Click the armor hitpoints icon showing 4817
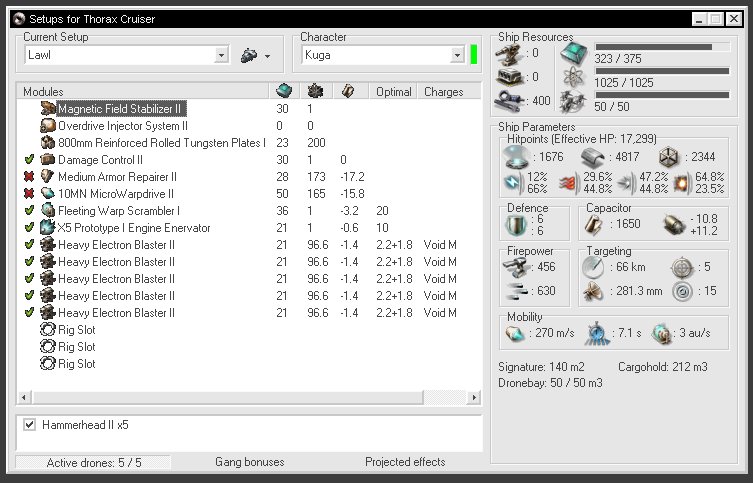The height and width of the screenshot is (483, 753). 593,157
